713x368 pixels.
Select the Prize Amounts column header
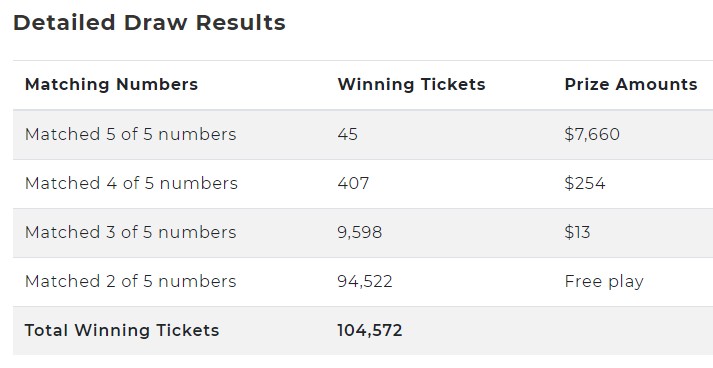631,84
